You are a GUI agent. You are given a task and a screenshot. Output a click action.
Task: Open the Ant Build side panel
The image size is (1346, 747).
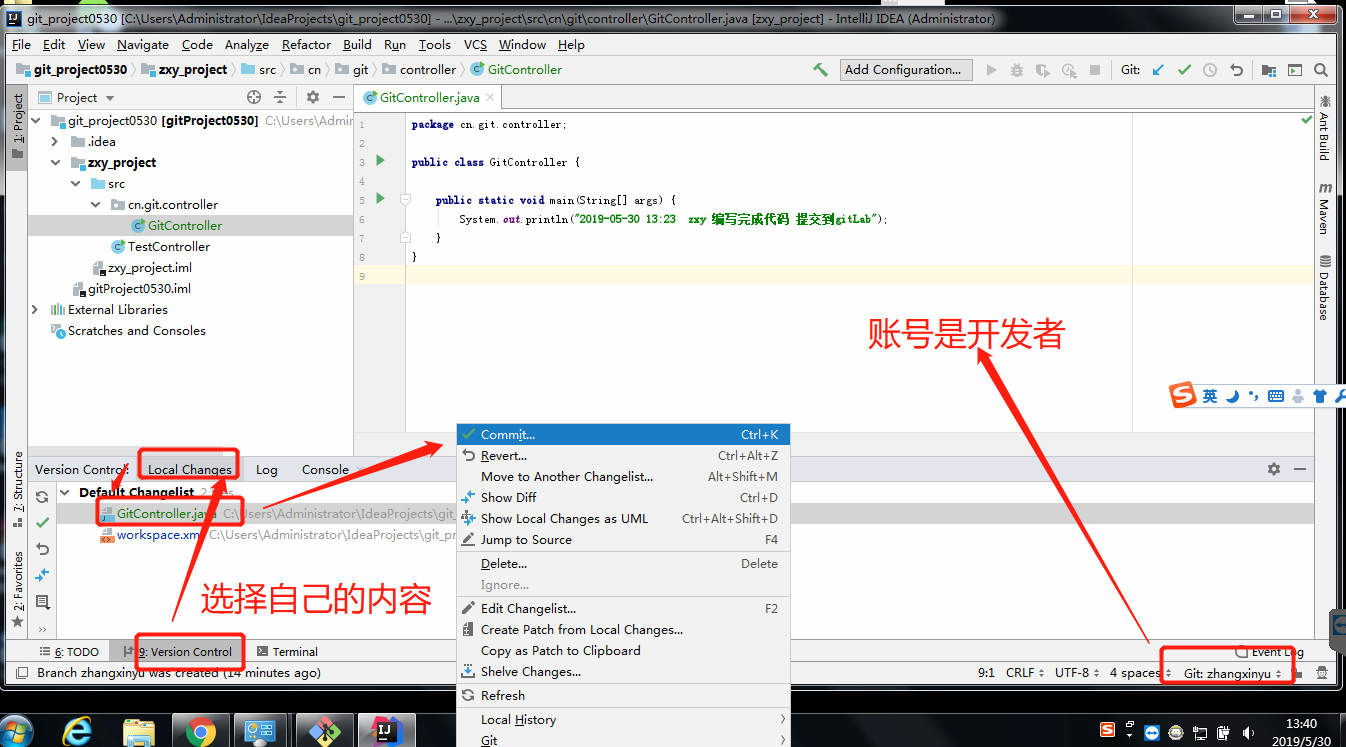[1324, 127]
